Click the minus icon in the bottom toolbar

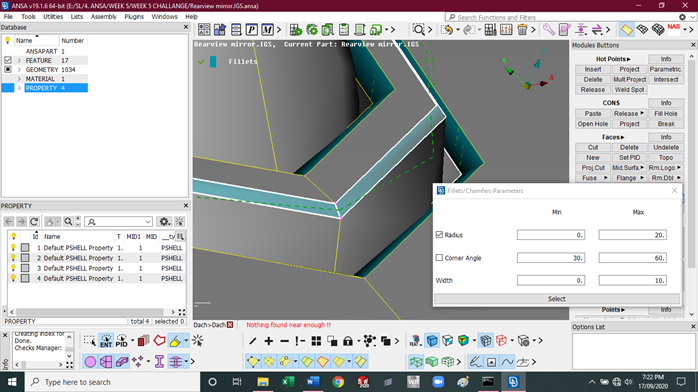tap(284, 341)
